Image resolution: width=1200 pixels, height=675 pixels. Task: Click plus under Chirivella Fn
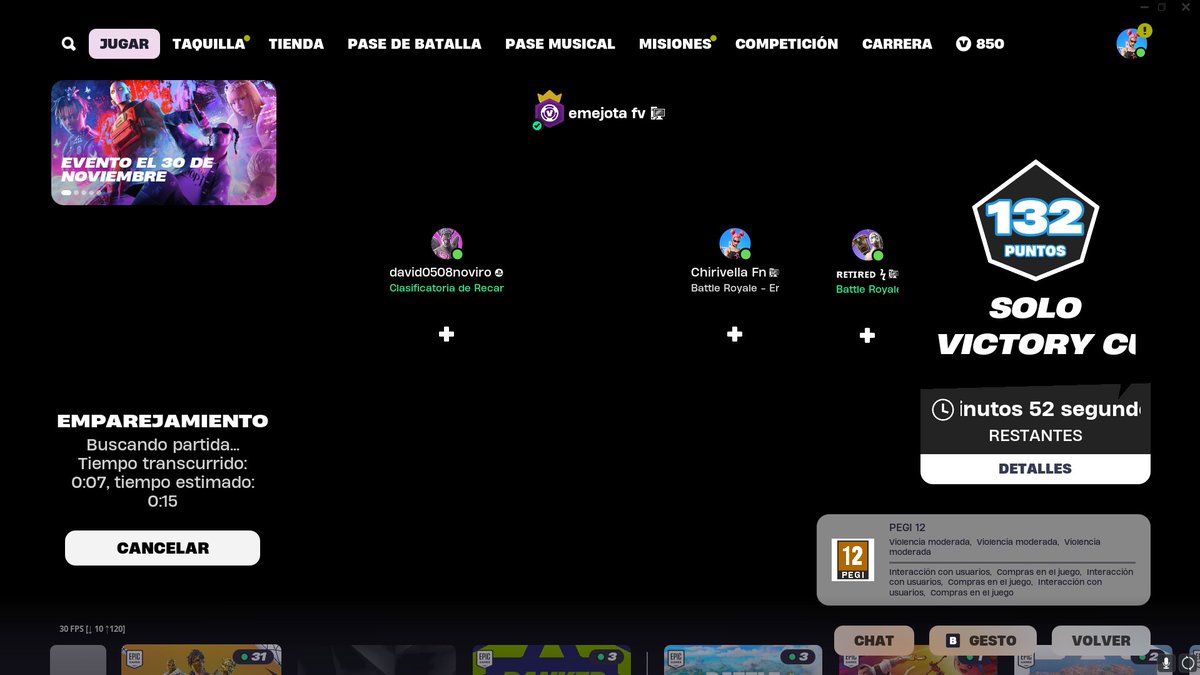point(735,334)
